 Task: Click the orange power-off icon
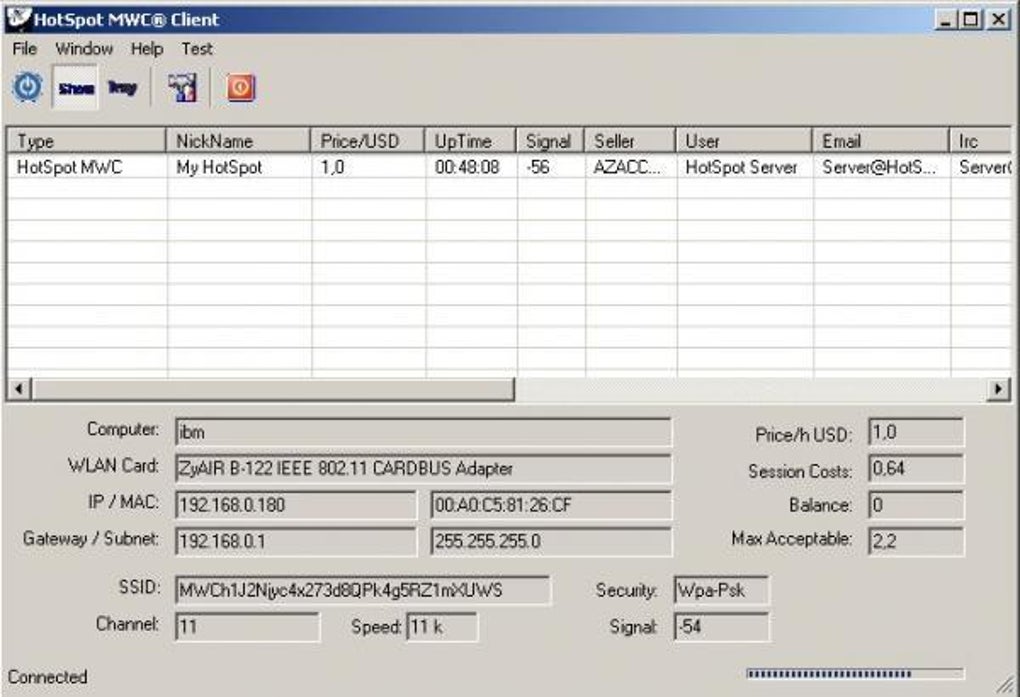click(240, 87)
